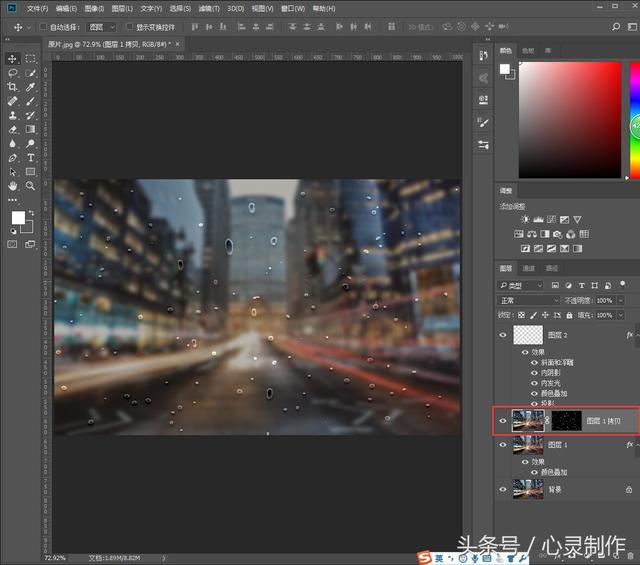Select the Lasso tool
The width and height of the screenshot is (640, 565).
coord(13,73)
